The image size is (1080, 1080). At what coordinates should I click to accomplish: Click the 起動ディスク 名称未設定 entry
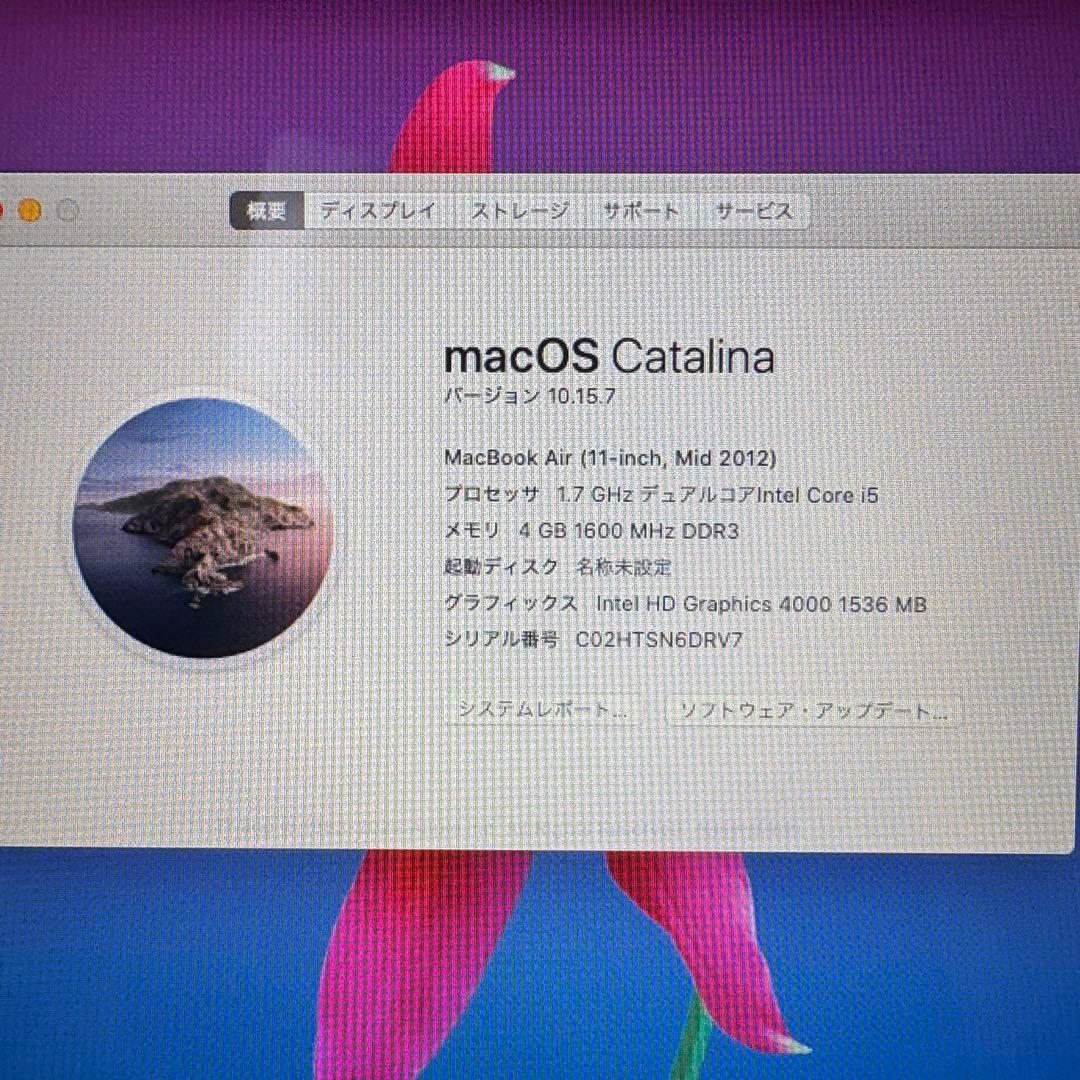[x=558, y=567]
